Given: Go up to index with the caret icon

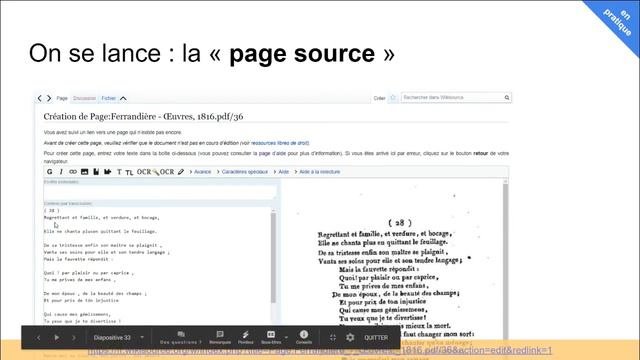Looking at the screenshot, I should [x=123, y=98].
